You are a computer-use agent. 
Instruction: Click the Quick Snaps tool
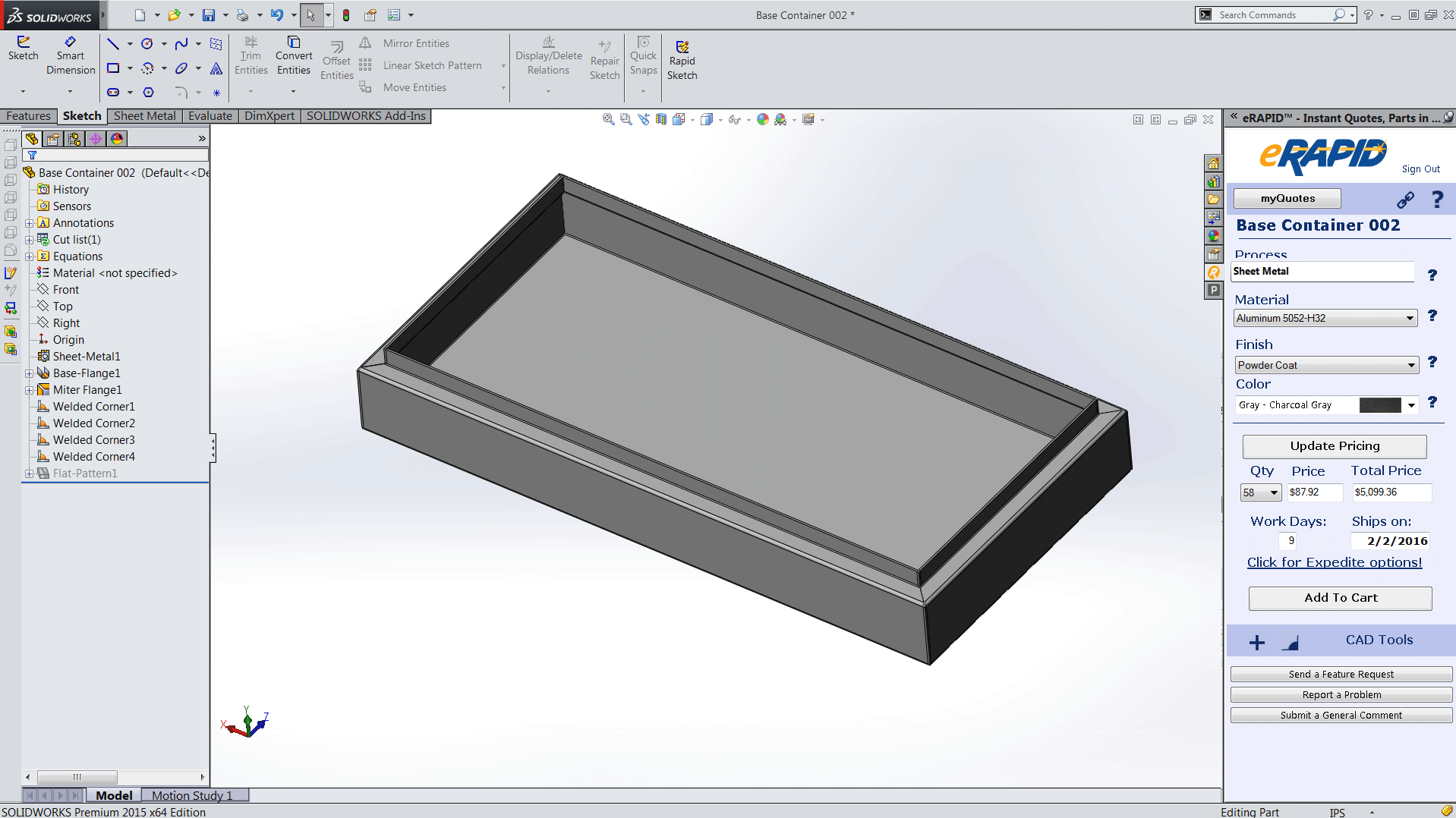click(x=643, y=55)
